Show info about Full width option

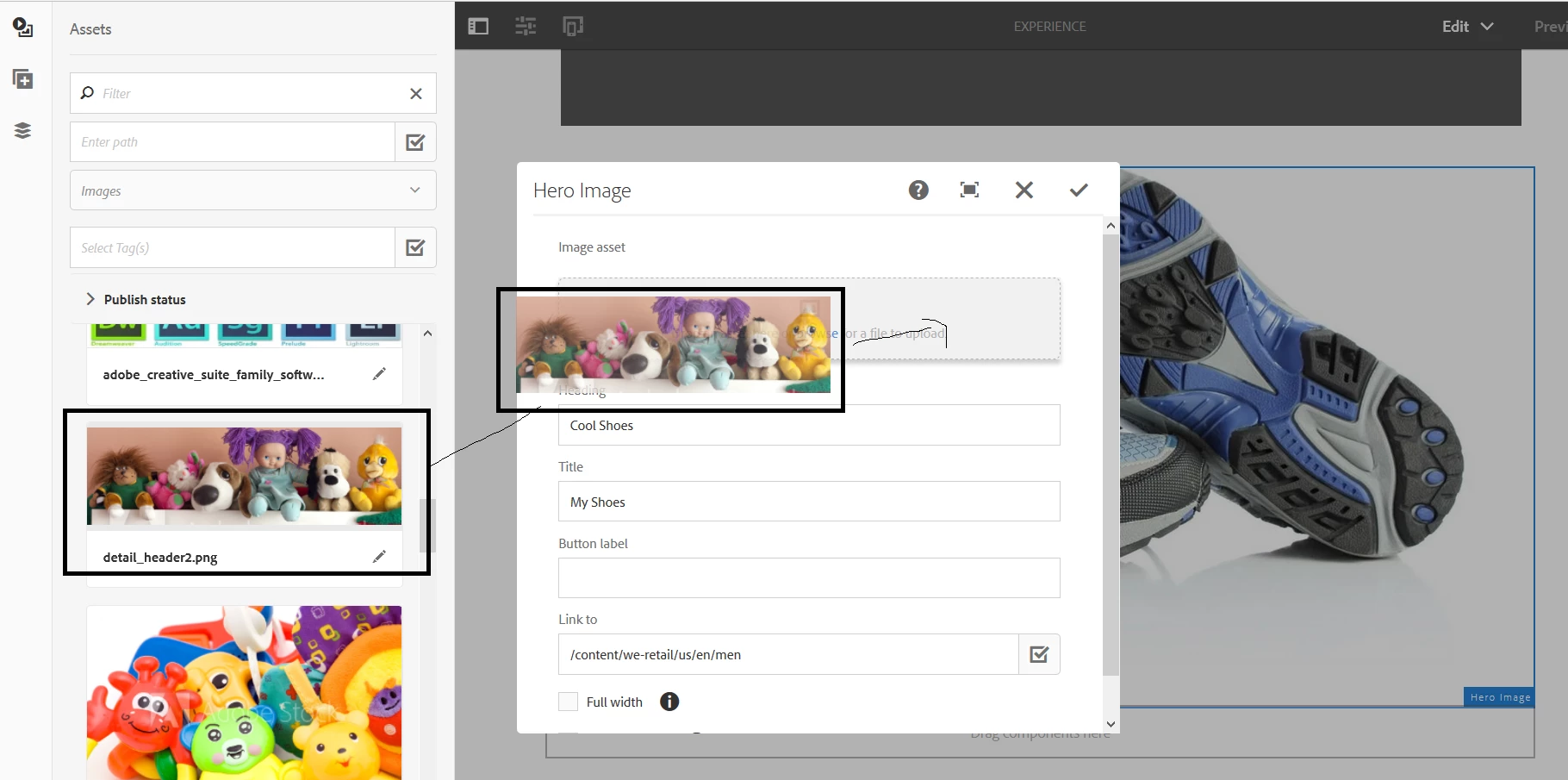pyautogui.click(x=669, y=702)
